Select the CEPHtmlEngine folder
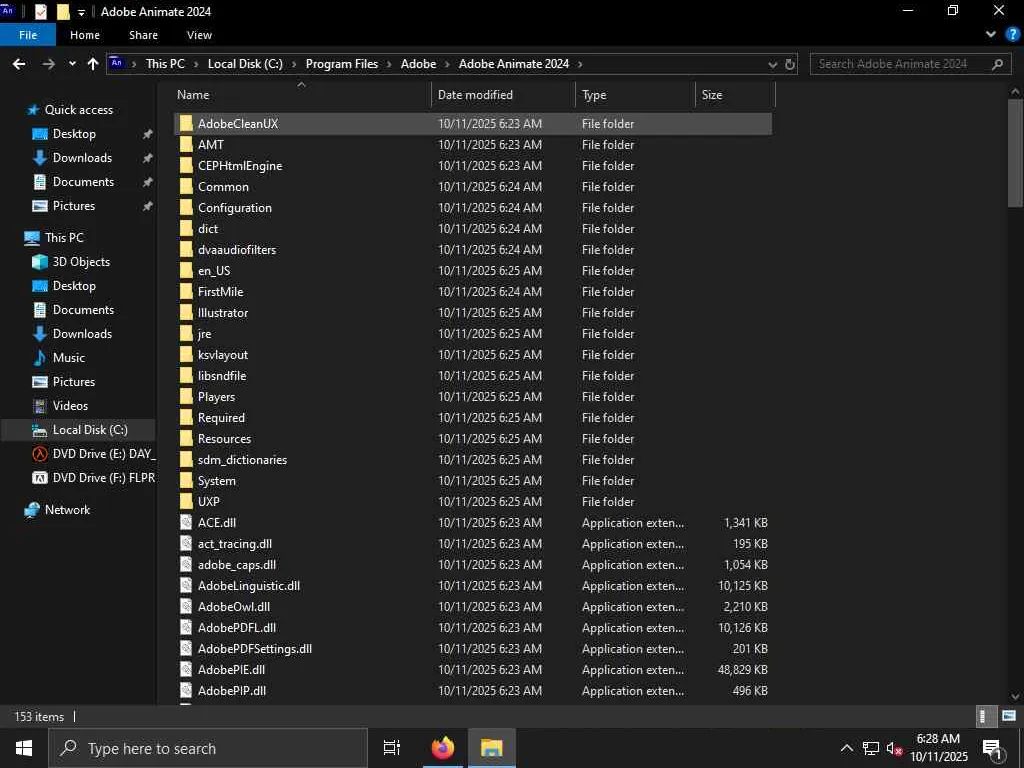This screenshot has width=1024, height=768. coord(240,166)
